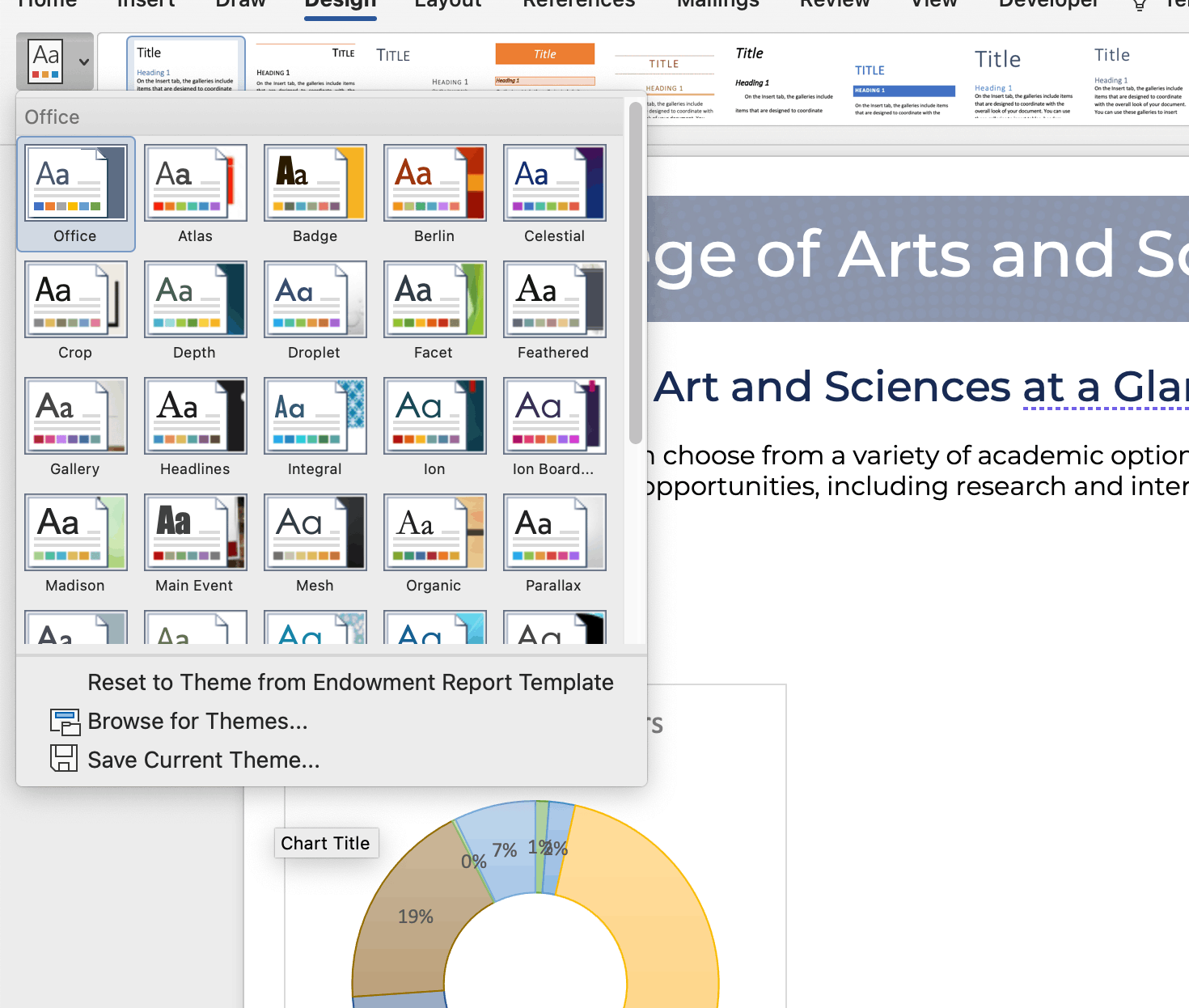Choose Save Current Theme option
The width and height of the screenshot is (1189, 1008).
click(204, 760)
